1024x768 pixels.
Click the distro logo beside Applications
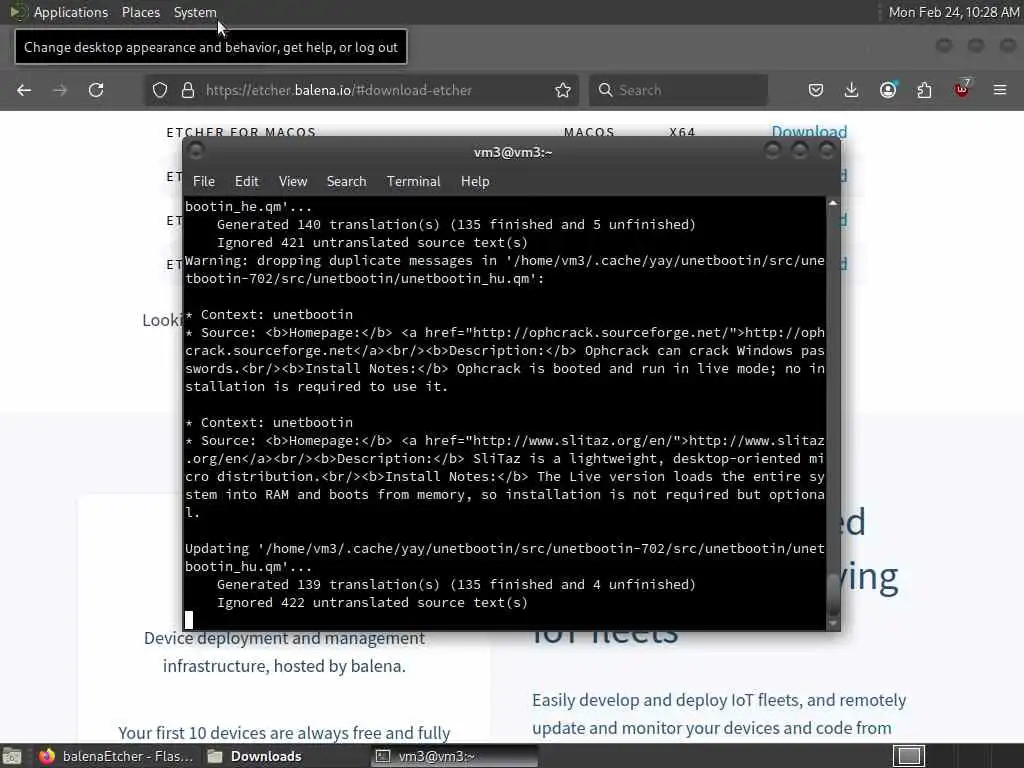(17, 12)
